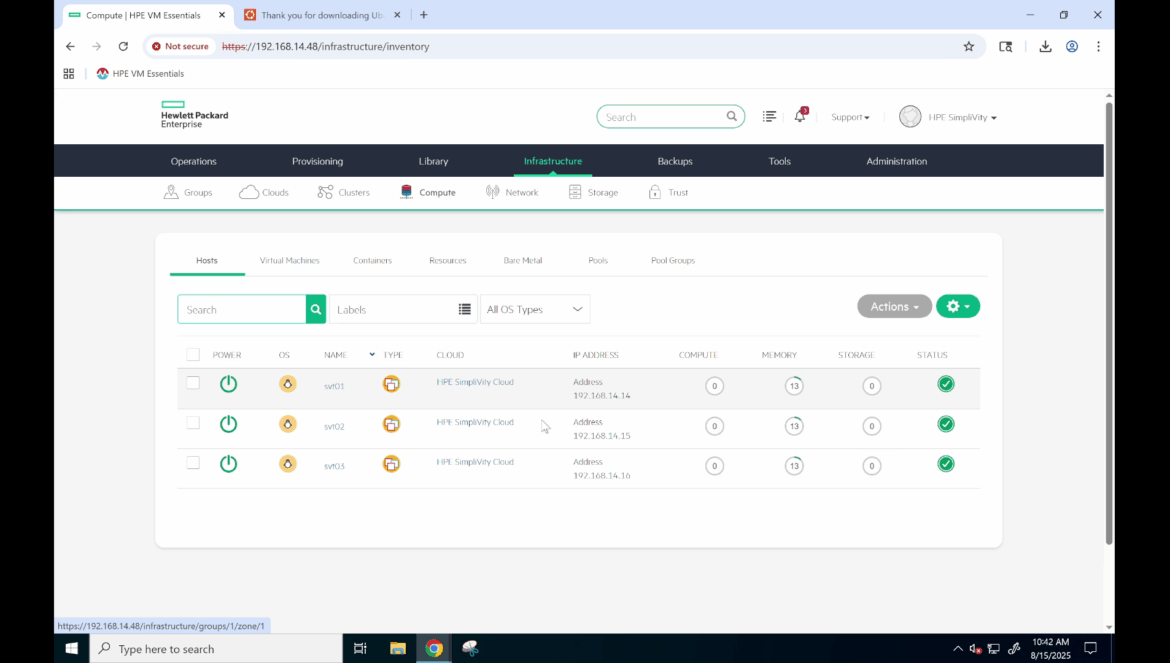Expand the All OS Types dropdown
This screenshot has width=1170, height=663.
pyautogui.click(x=535, y=310)
